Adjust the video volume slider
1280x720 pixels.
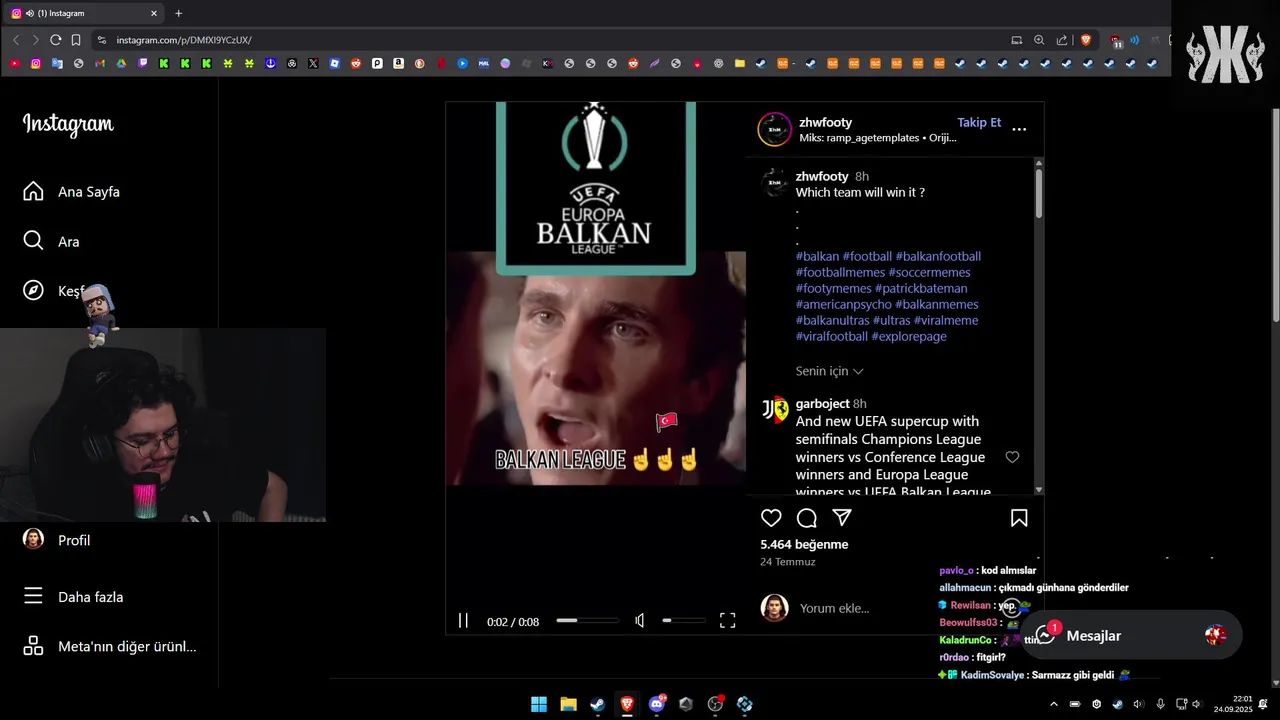[683, 621]
